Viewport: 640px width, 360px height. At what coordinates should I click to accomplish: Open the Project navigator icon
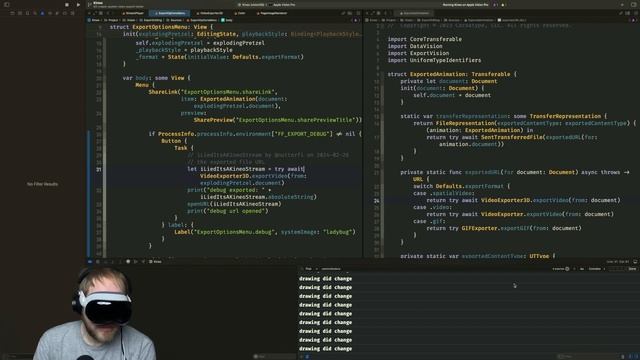[x=12, y=13]
